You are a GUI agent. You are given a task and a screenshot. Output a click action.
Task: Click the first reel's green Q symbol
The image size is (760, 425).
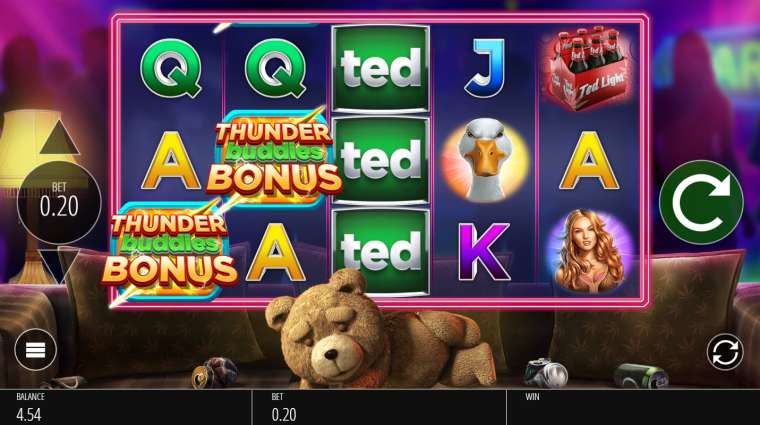pos(171,68)
